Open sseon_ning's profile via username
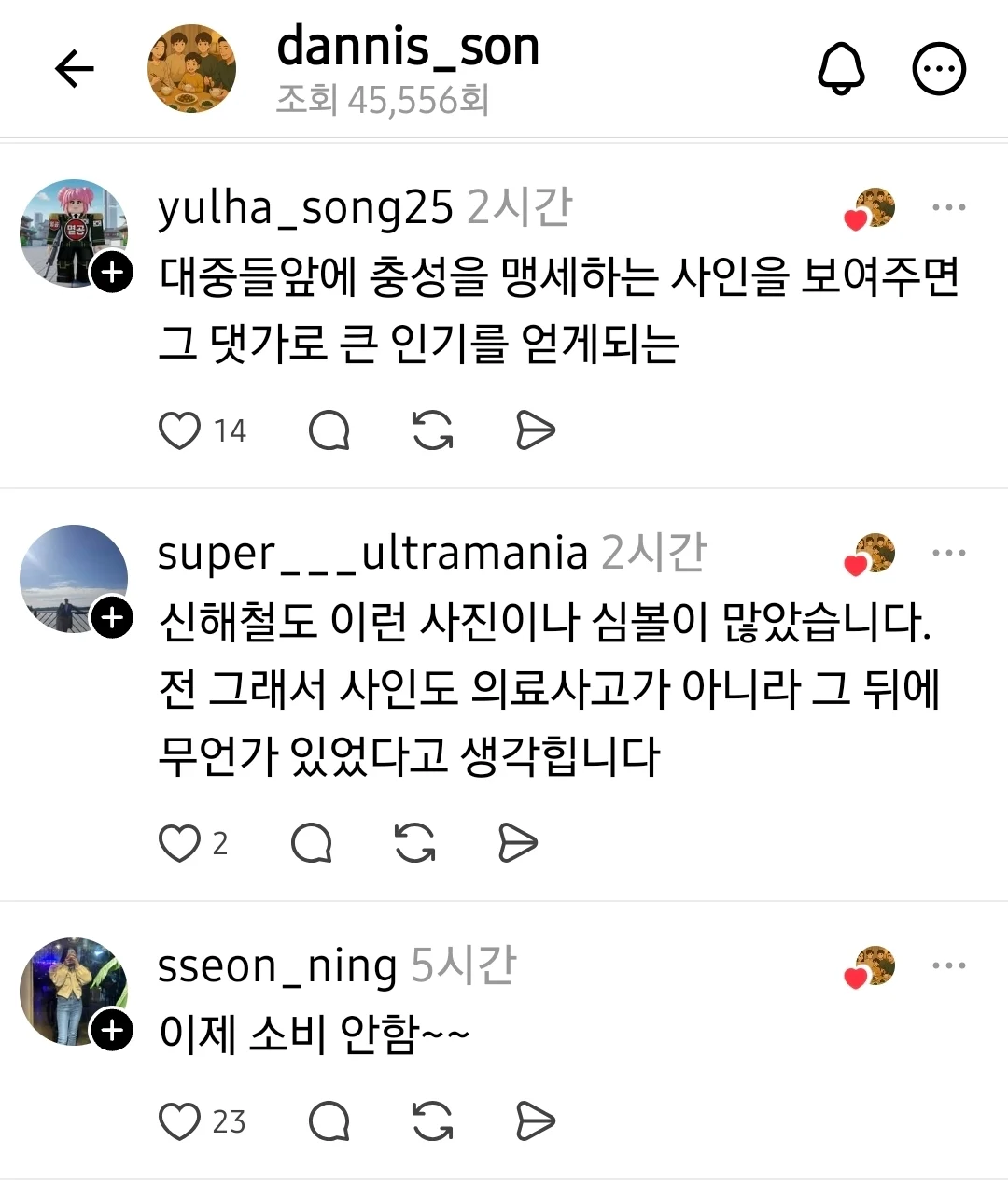The image size is (1008, 1183). [277, 966]
